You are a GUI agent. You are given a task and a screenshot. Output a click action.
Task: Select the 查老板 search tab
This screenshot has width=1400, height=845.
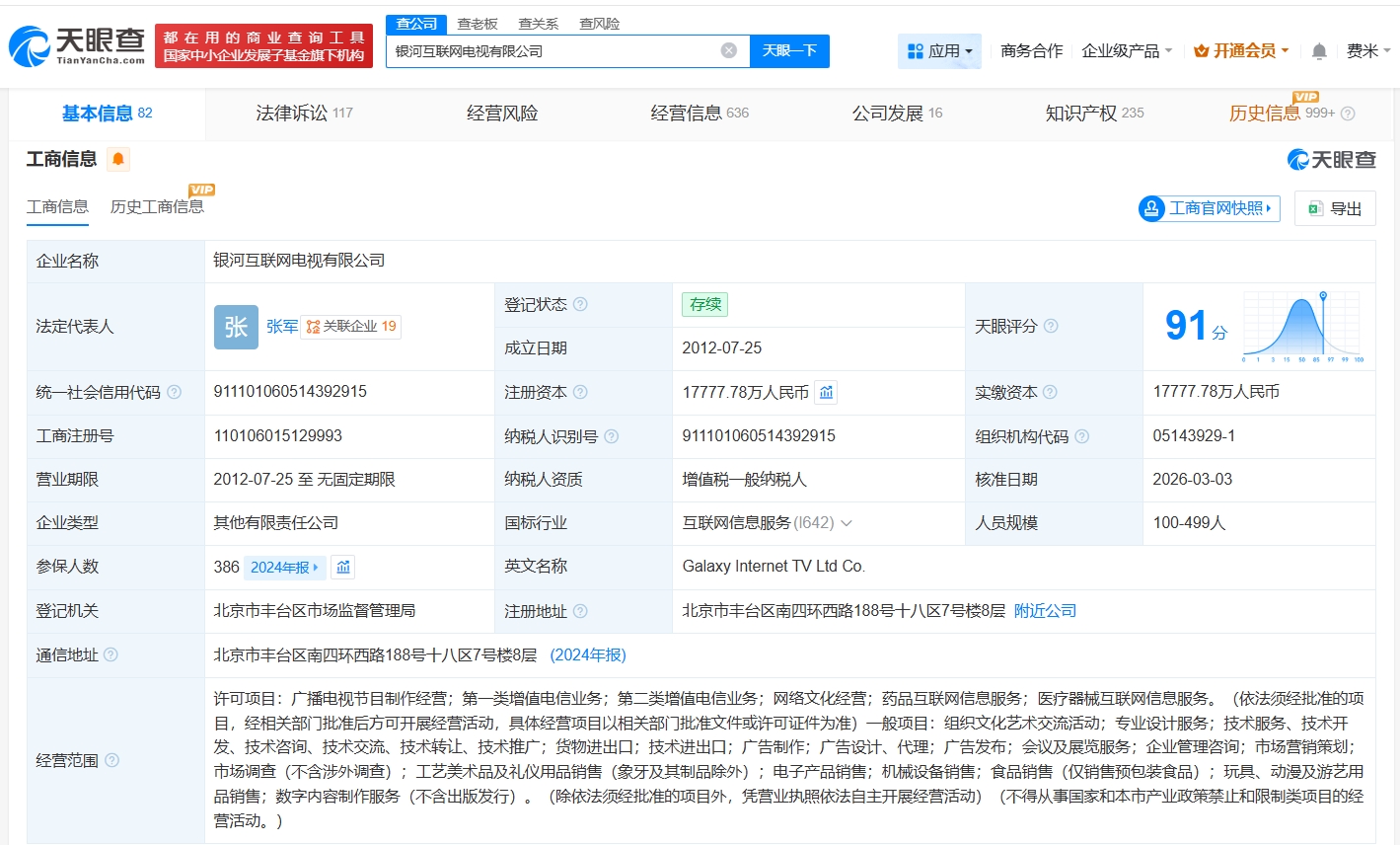[478, 24]
